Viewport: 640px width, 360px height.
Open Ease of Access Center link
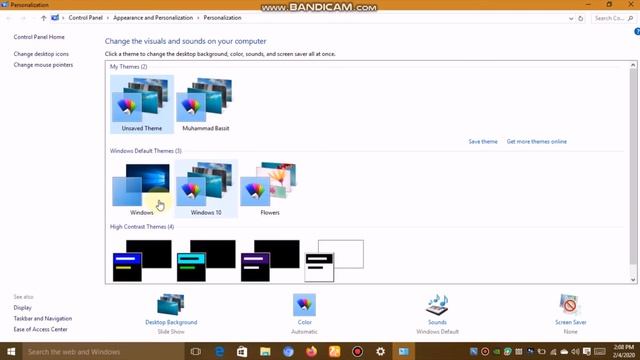tap(40, 329)
